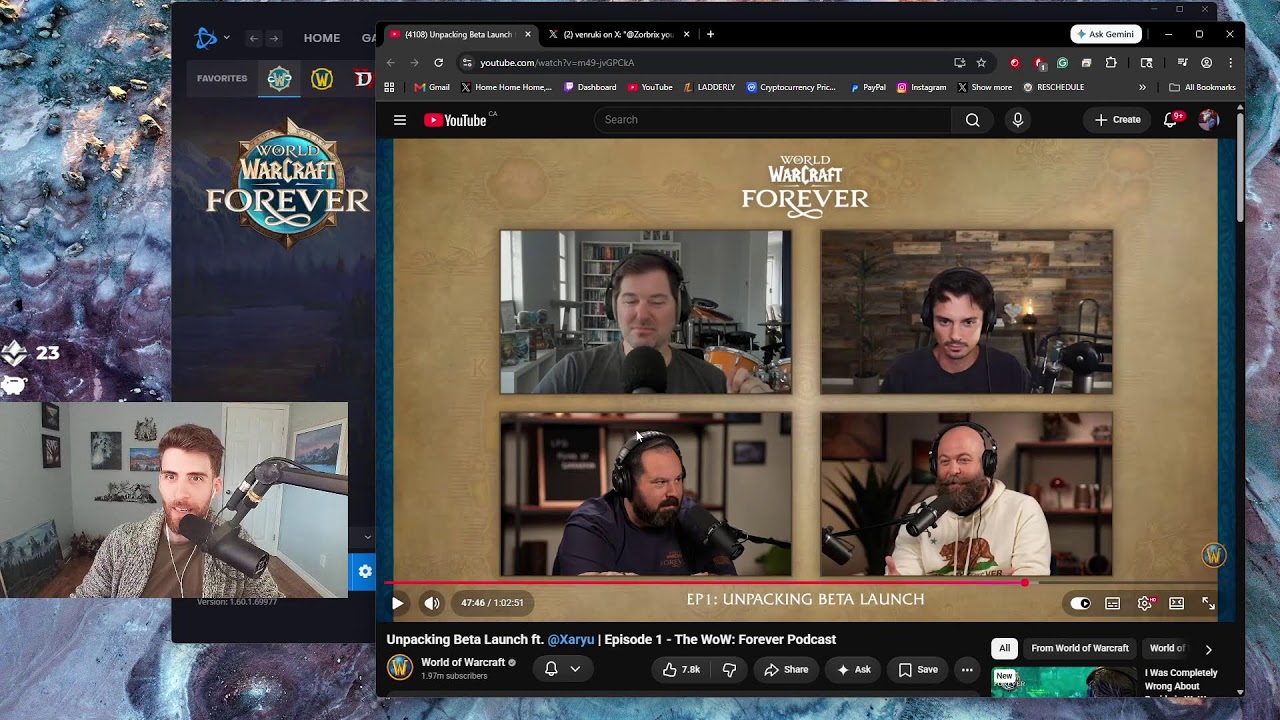The height and width of the screenshot is (720, 1280).
Task: Open the Dashboard bookmark
Action: point(591,87)
